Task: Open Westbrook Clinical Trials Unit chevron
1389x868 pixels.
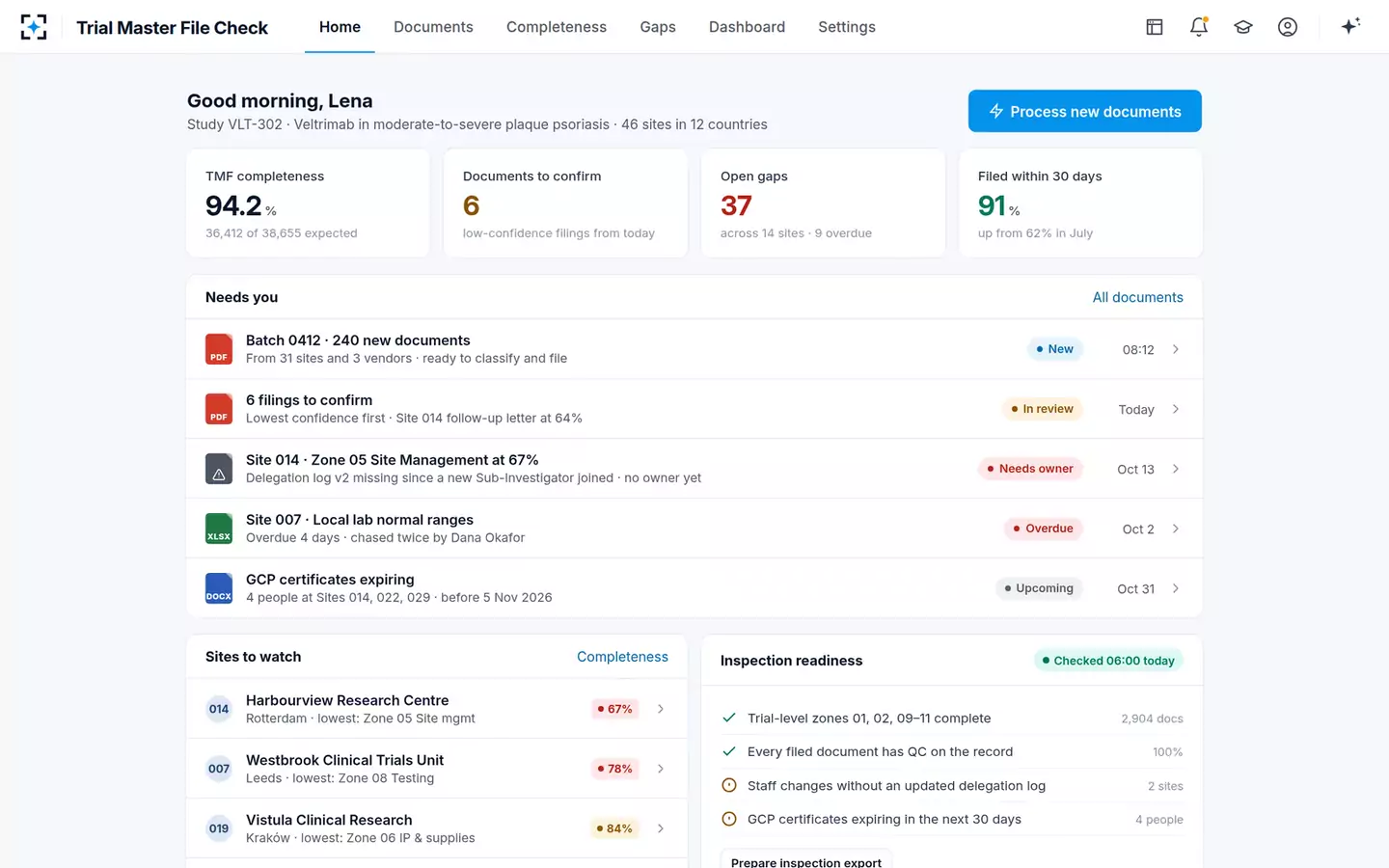Action: pyautogui.click(x=661, y=769)
